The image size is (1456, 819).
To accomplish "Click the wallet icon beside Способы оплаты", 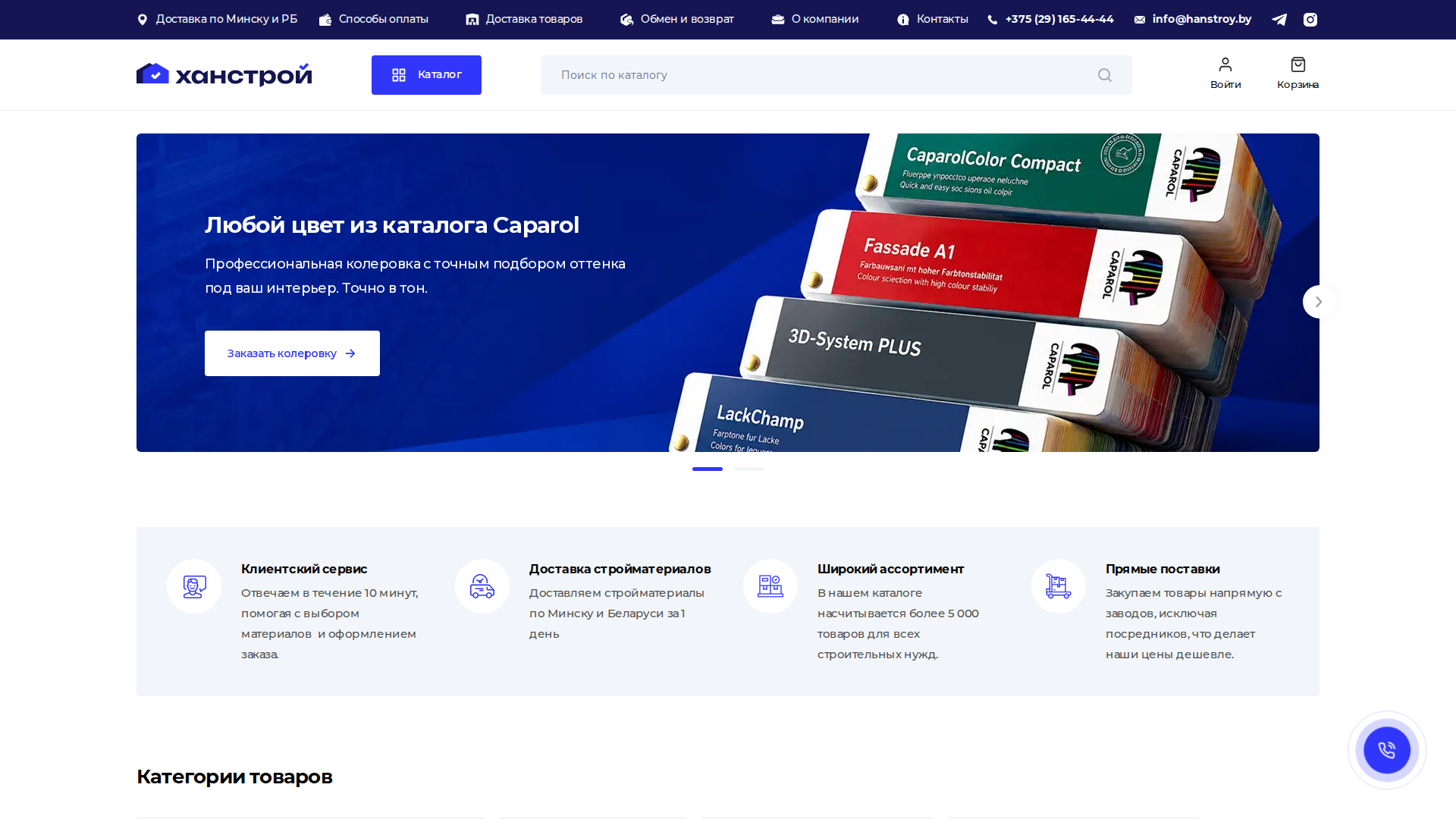I will [325, 20].
